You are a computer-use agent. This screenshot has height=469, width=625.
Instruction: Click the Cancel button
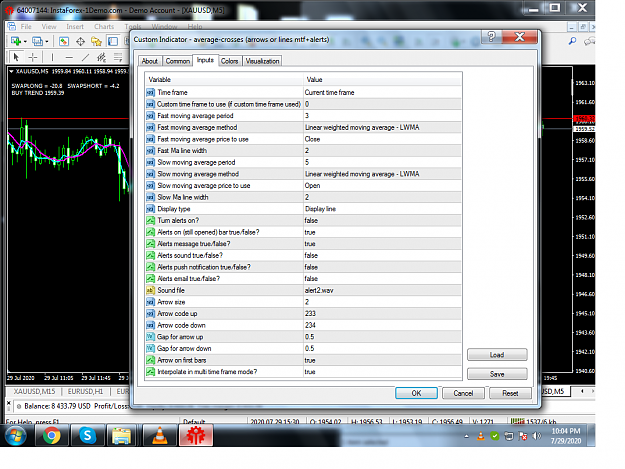463,393
